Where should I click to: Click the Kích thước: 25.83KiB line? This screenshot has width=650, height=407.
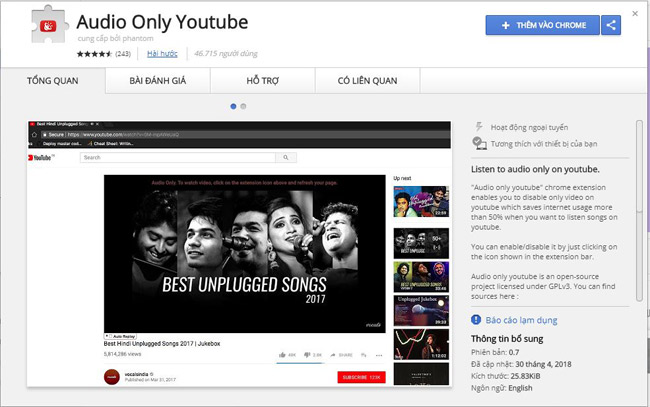[505, 376]
